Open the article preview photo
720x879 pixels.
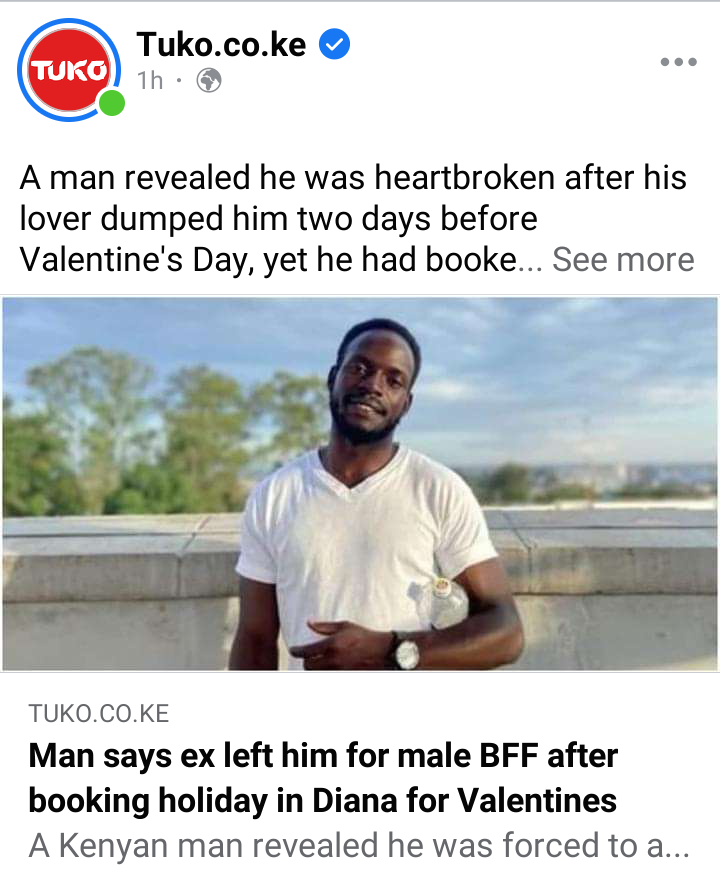click(x=359, y=484)
